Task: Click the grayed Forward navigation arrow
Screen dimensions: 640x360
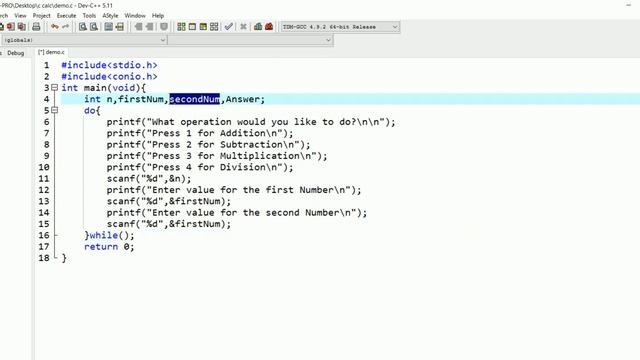Action: click(x=149, y=27)
